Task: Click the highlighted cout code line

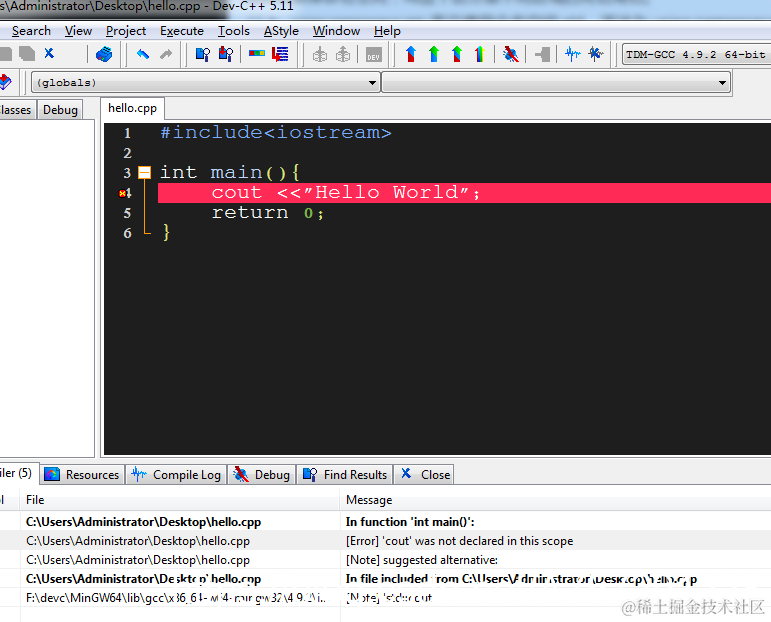Action: click(x=464, y=193)
